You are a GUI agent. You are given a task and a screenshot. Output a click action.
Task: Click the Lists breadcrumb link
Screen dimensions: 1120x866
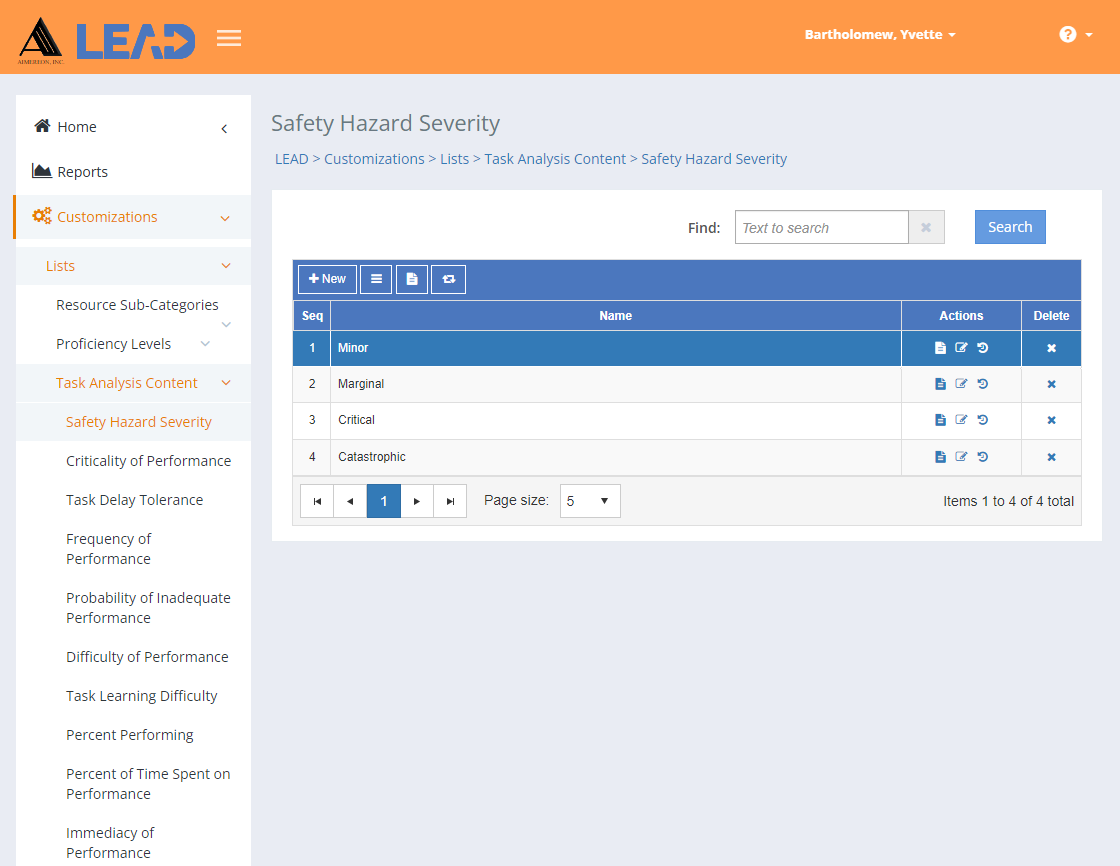tap(454, 159)
